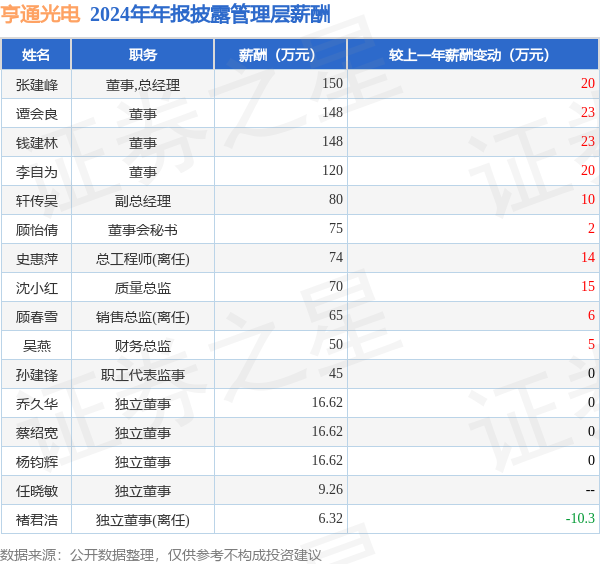Select the name 杨钧辉
The image size is (600, 564).
point(37,462)
